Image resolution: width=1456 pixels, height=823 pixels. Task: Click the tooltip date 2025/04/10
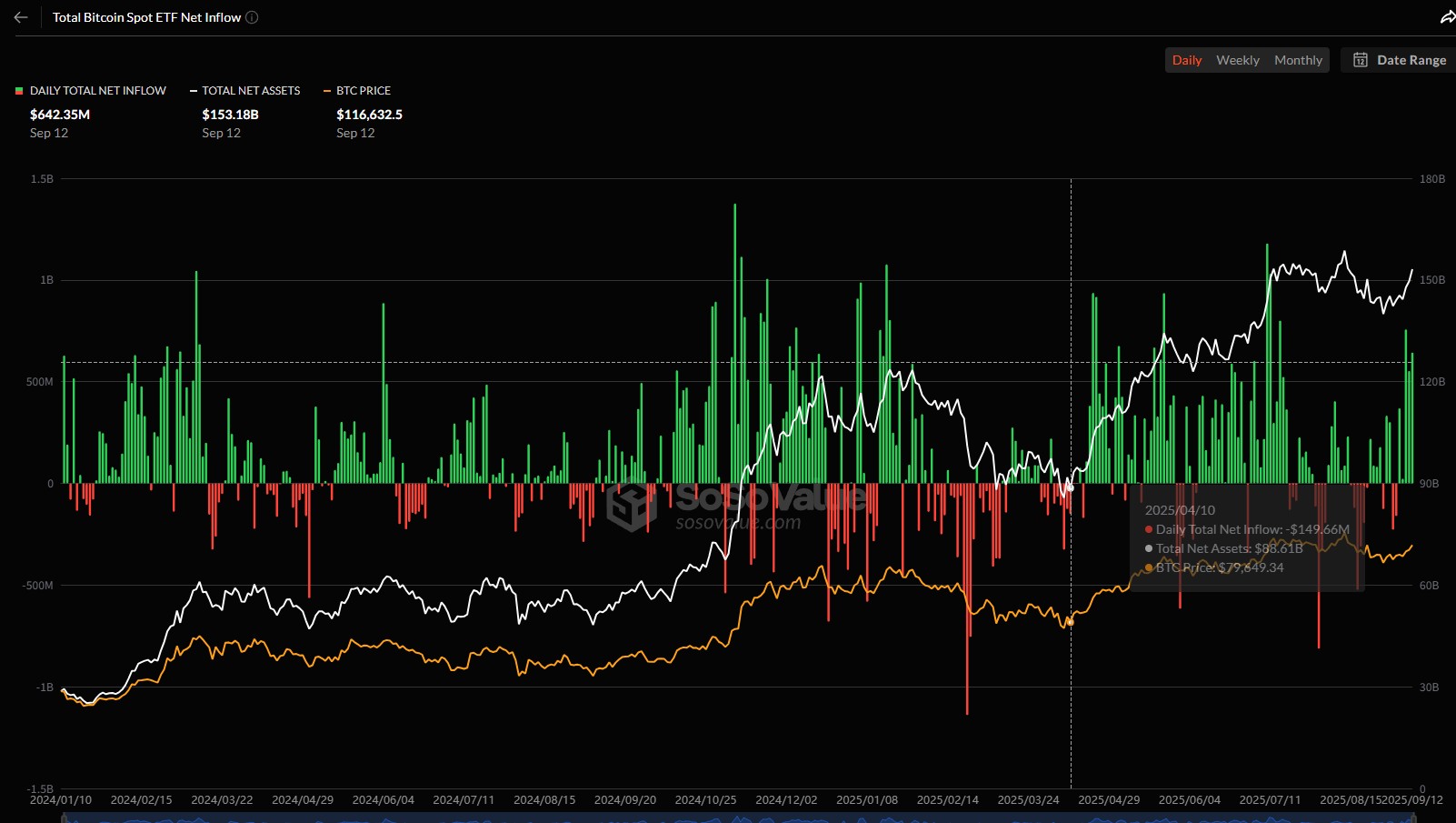(x=1180, y=510)
